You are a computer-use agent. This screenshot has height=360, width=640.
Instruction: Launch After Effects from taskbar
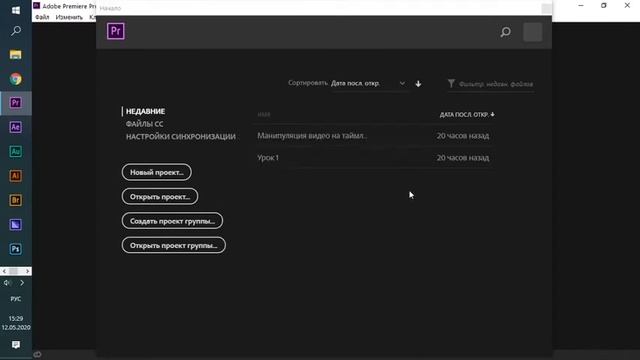click(16, 127)
